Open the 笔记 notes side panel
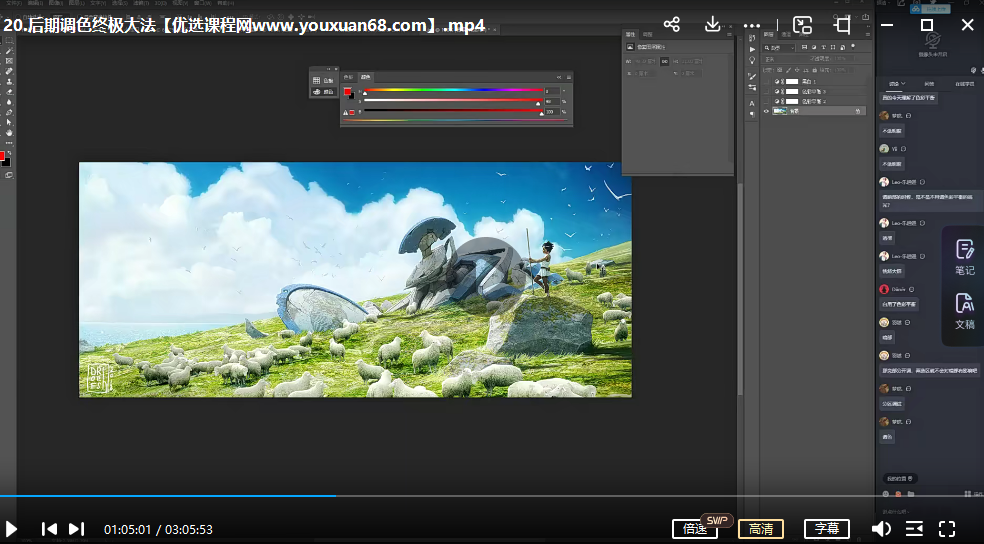 (964, 257)
